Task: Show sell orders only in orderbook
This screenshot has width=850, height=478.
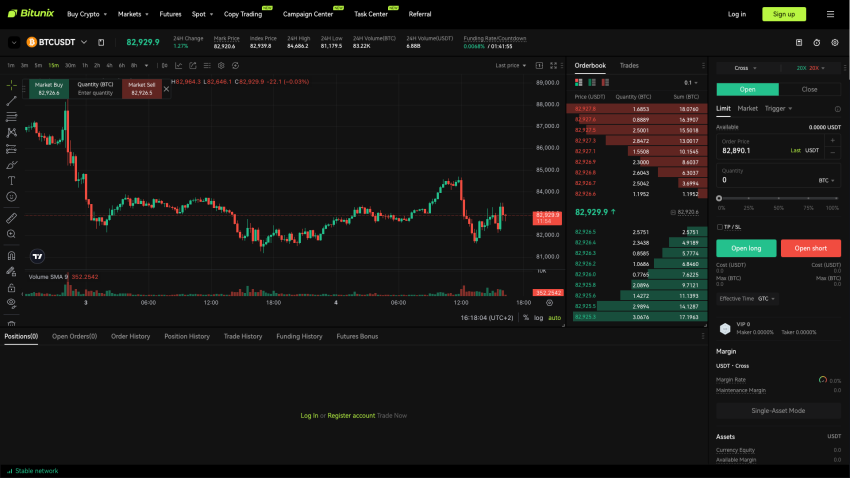Action: [x=605, y=82]
